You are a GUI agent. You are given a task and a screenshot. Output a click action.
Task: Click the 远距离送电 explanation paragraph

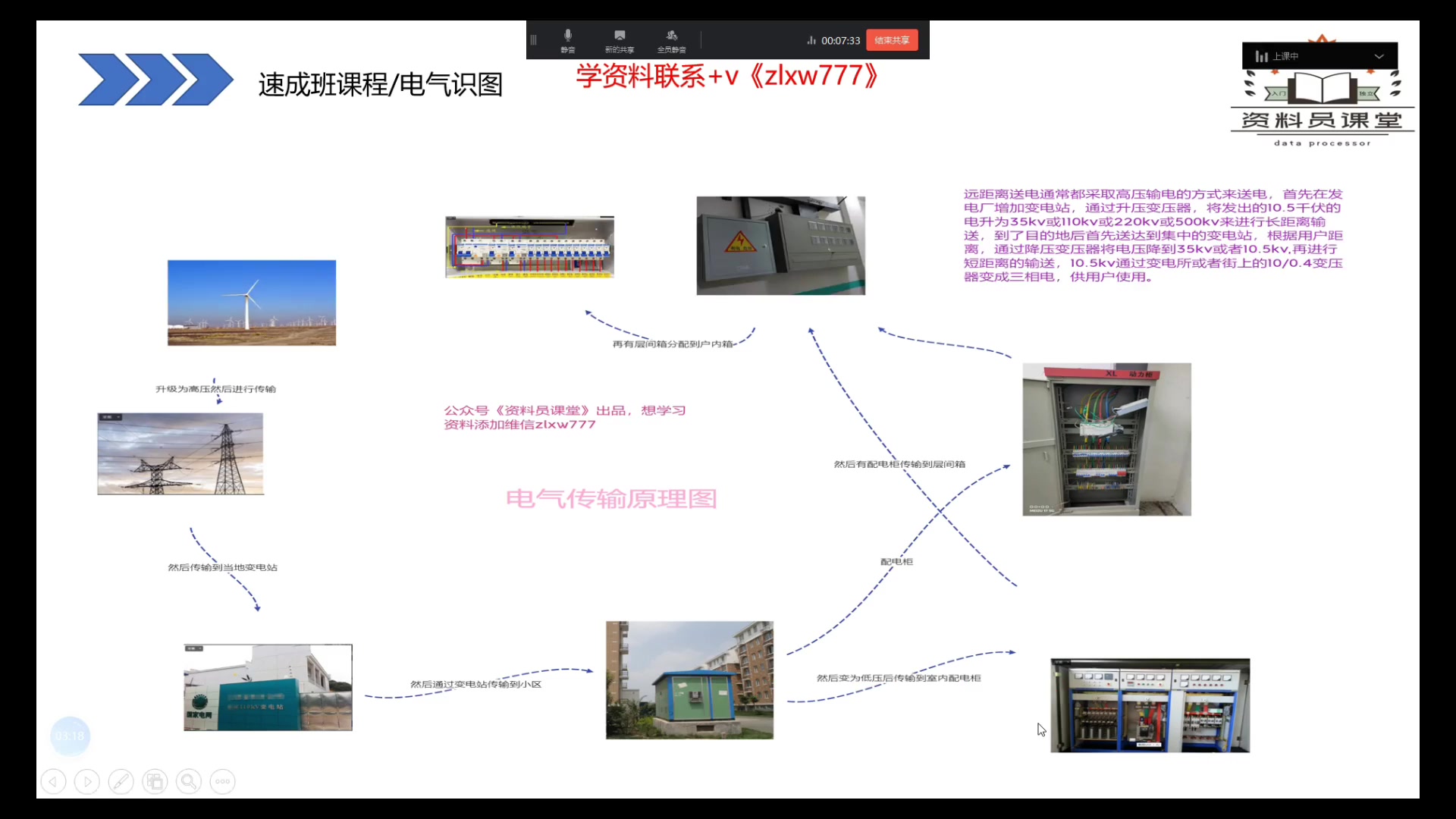(x=1153, y=235)
